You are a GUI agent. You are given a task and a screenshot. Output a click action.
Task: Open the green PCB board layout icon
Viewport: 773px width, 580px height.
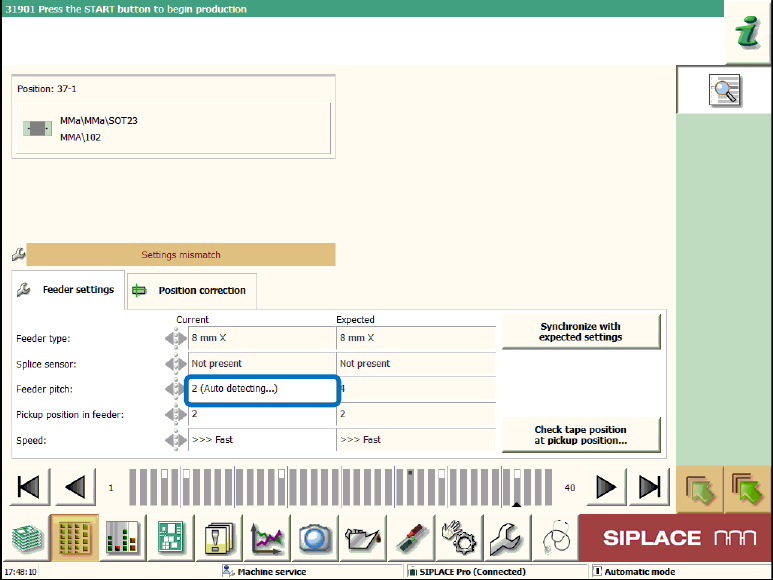171,538
